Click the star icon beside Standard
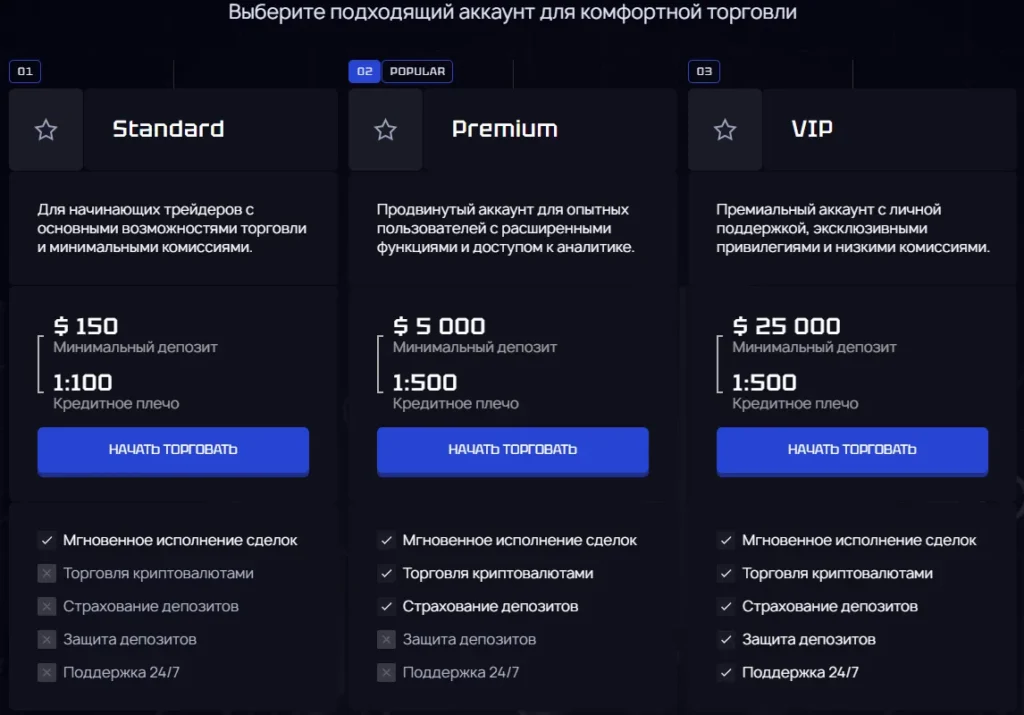Screen dimensions: 1024x715 pyautogui.click(x=46, y=130)
